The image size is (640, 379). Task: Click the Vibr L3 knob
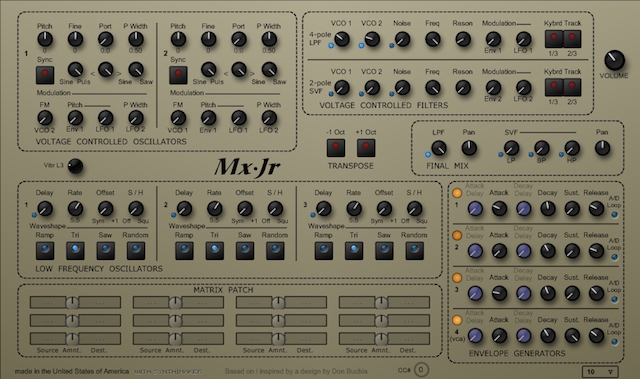pyautogui.click(x=75, y=166)
